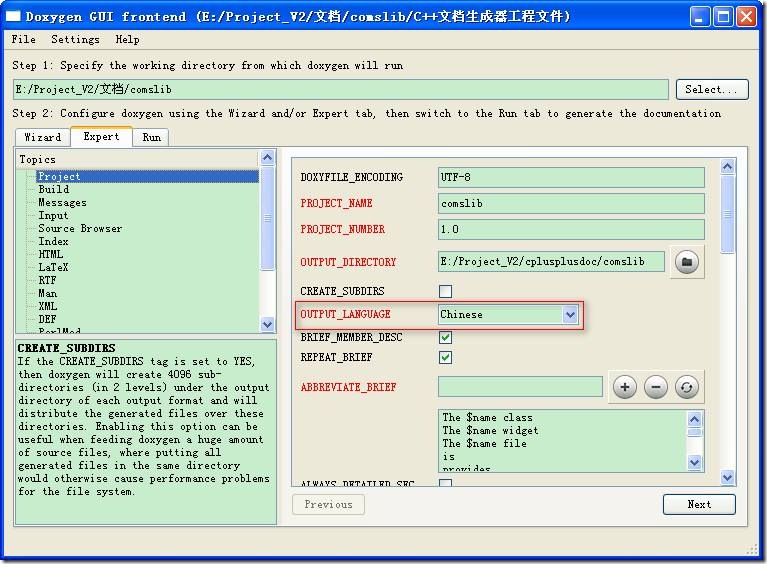Click the PROJECT_NUMBER label

tap(342, 229)
